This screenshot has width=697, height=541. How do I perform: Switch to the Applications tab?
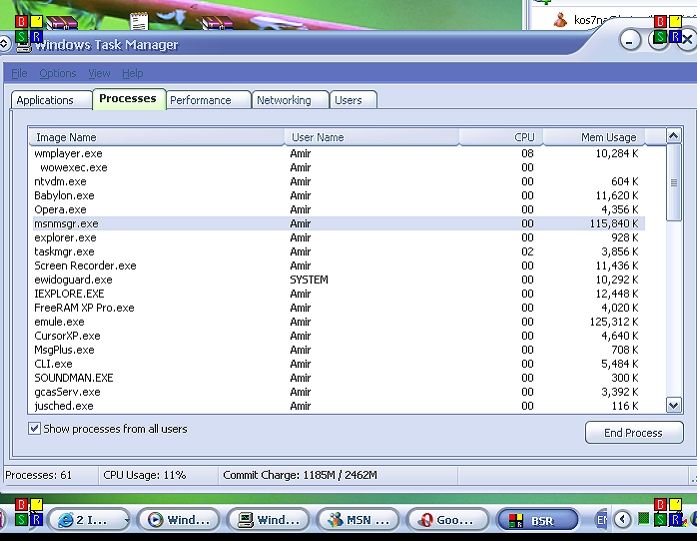tap(51, 100)
